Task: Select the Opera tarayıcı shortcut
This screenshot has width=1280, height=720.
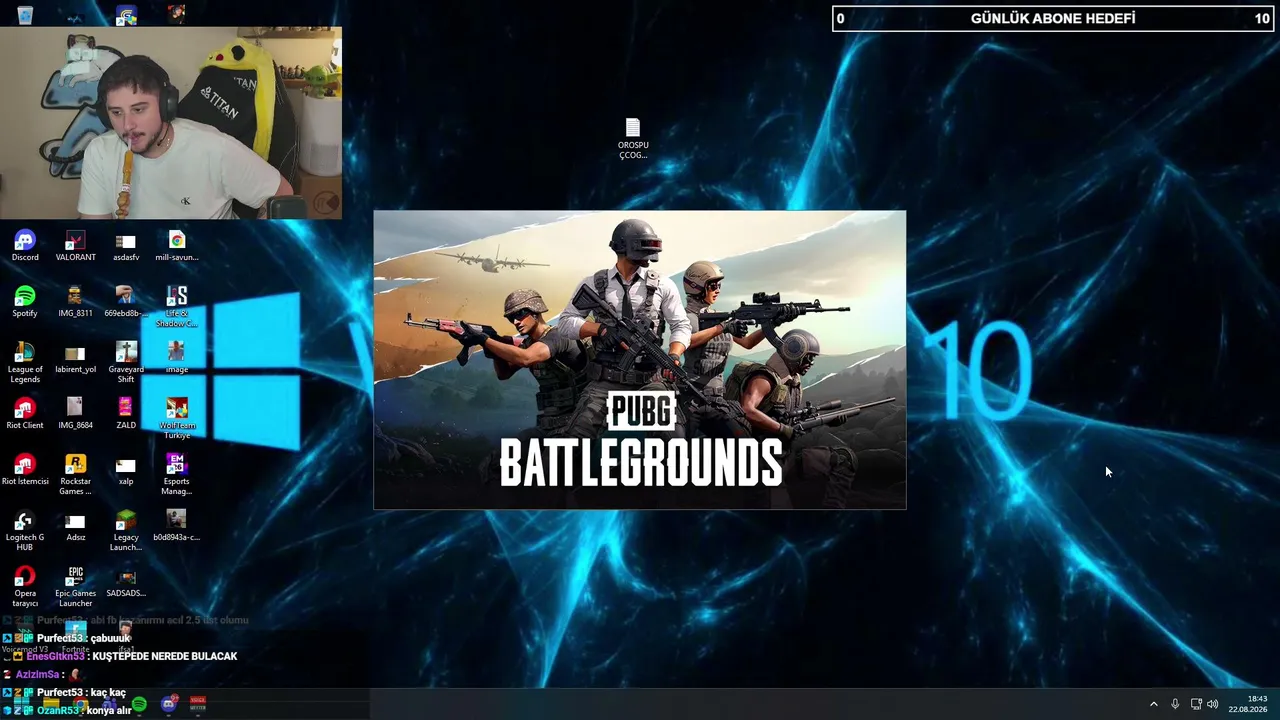Action: coord(25,587)
